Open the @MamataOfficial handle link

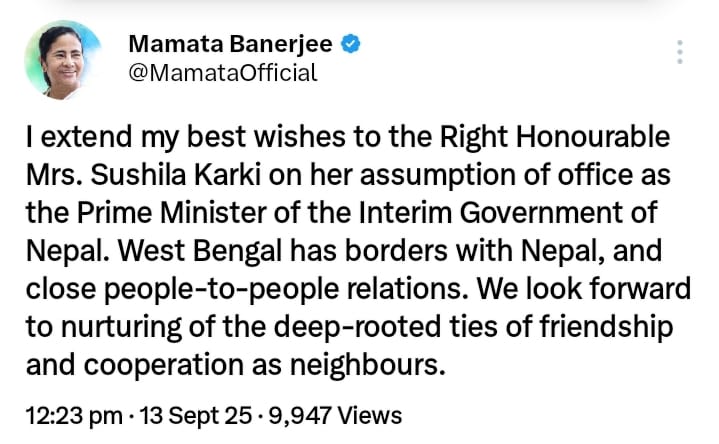pos(222,72)
